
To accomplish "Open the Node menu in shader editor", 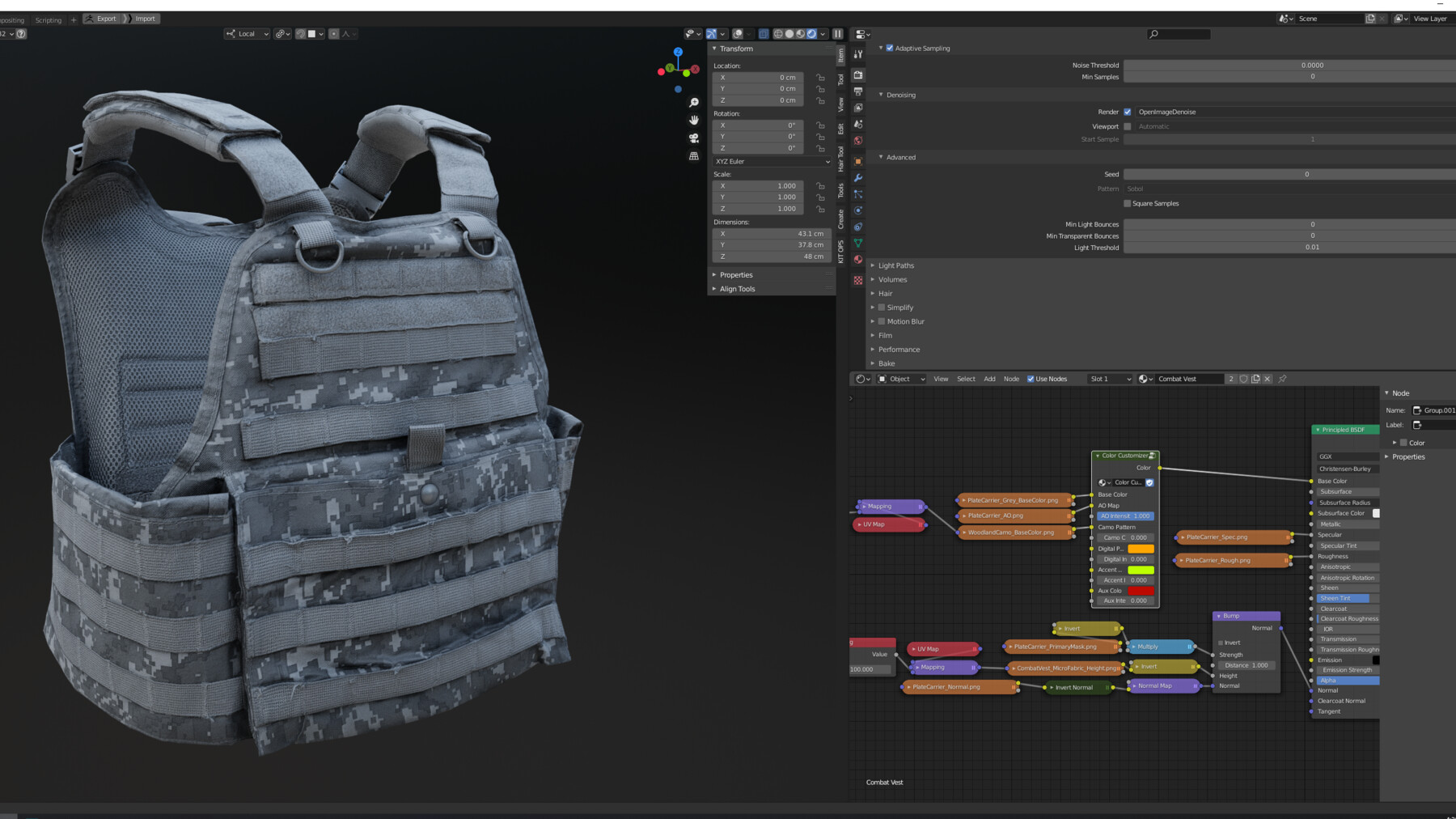I will 1010,378.
